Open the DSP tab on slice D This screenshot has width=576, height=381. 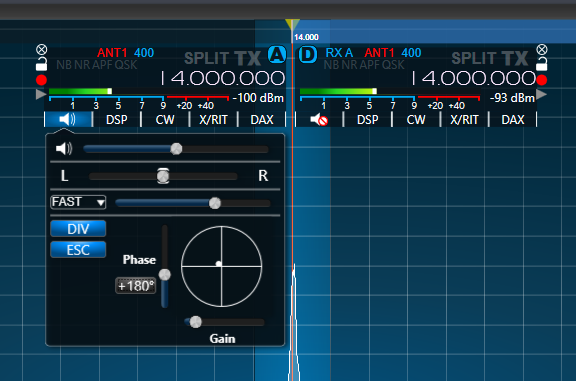click(367, 120)
